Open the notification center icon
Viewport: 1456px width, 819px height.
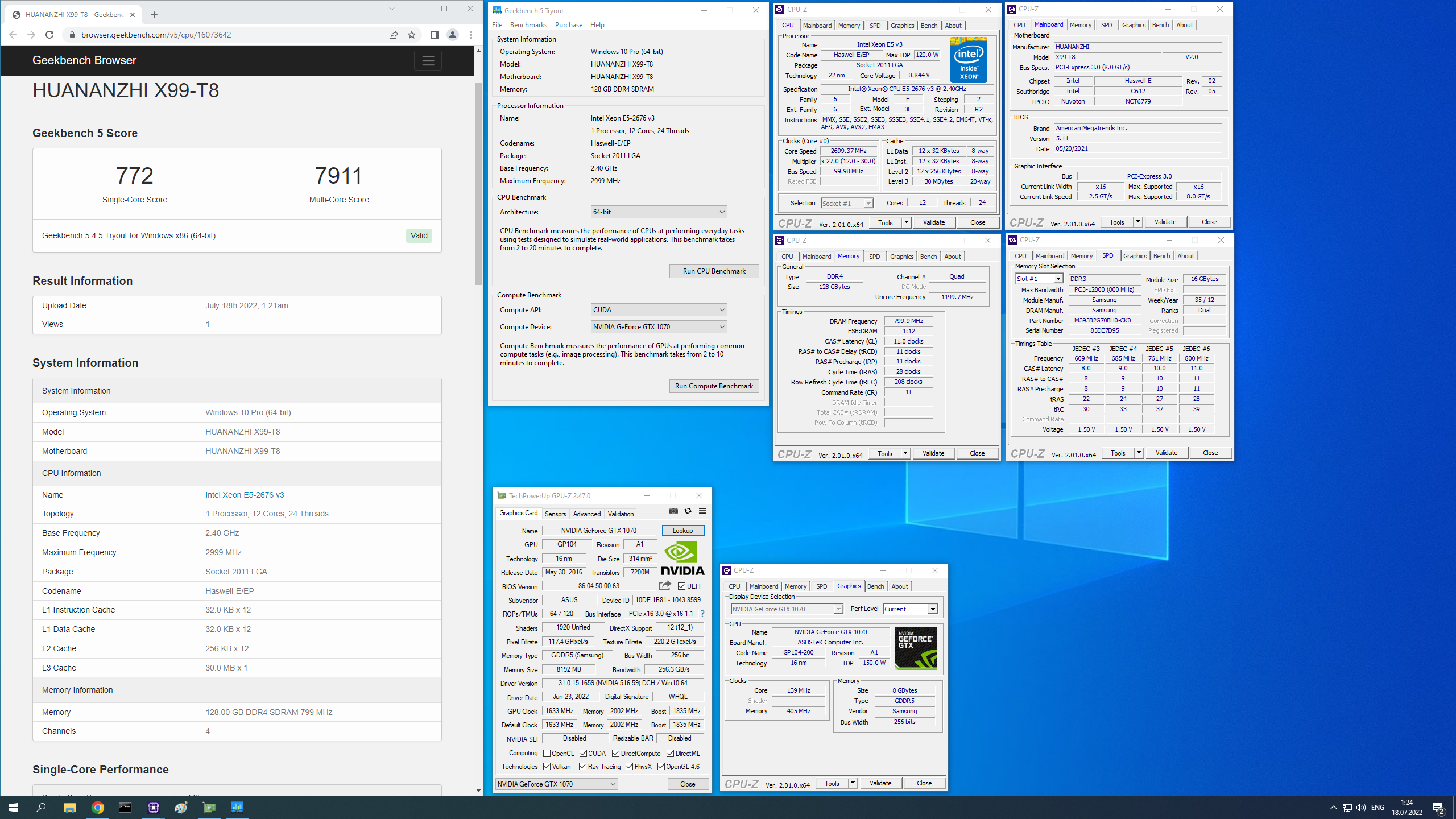pos(1438,808)
